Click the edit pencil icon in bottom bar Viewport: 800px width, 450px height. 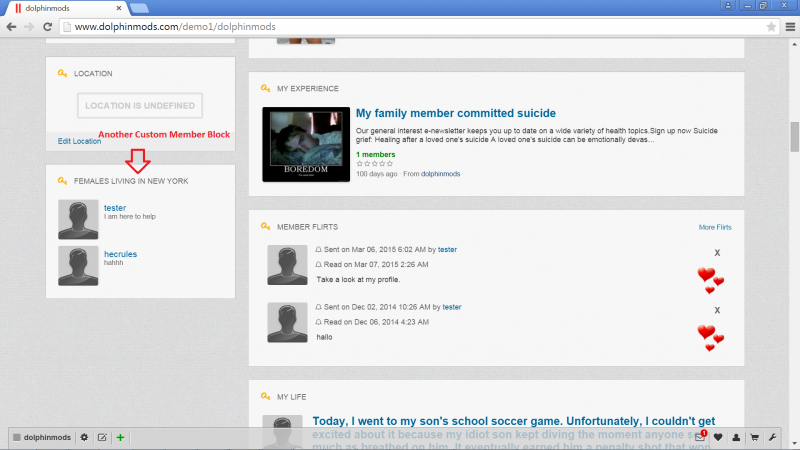click(102, 437)
